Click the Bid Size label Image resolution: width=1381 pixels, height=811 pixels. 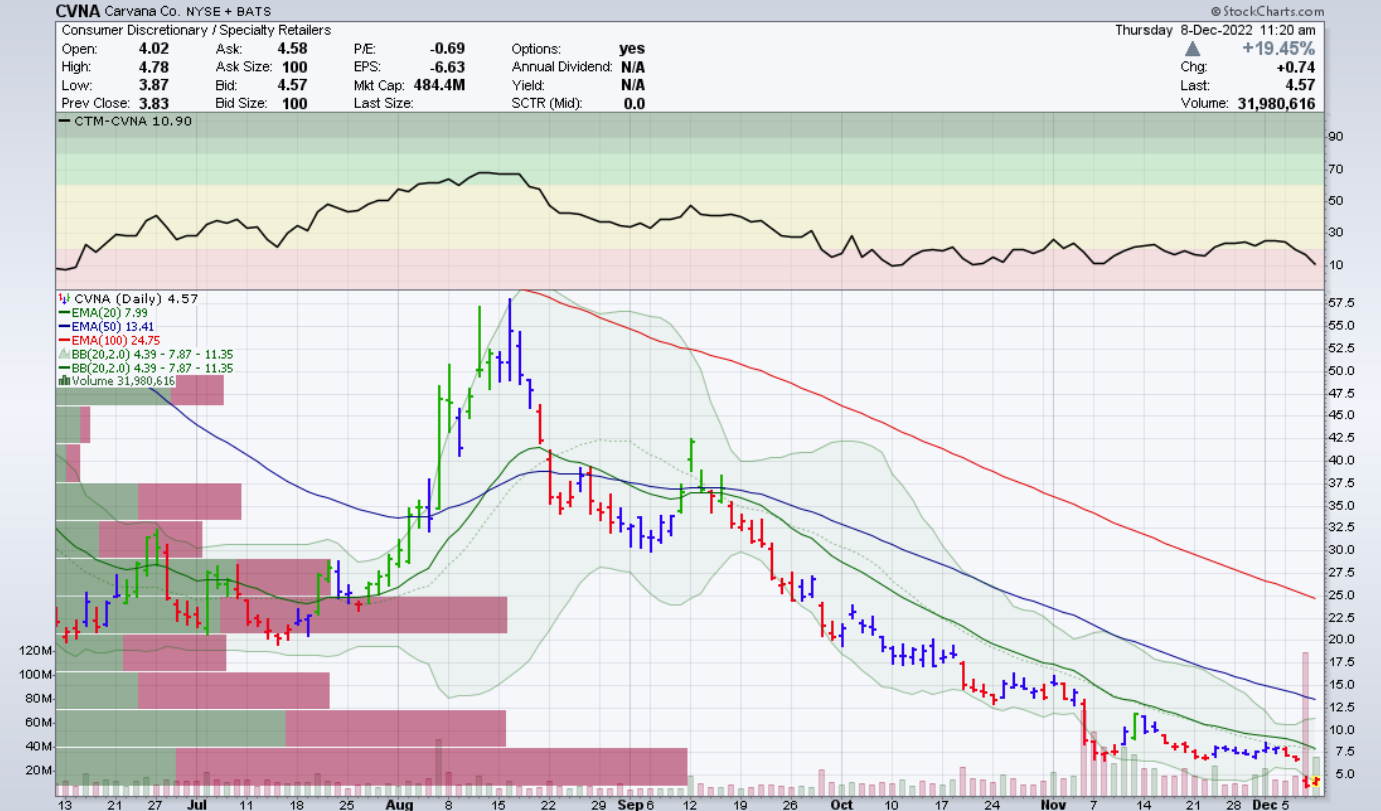[x=243, y=103]
